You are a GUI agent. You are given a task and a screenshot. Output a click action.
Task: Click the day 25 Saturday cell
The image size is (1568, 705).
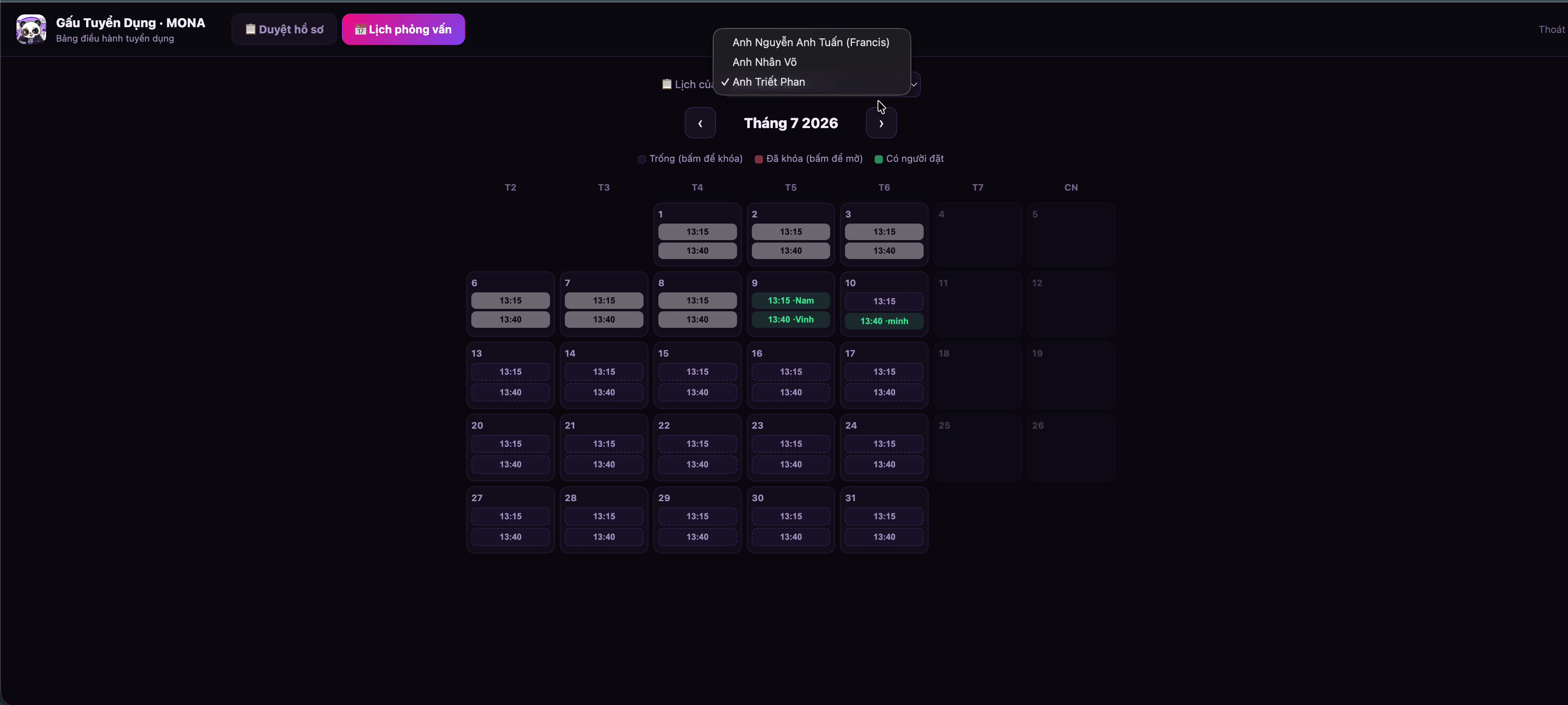978,448
